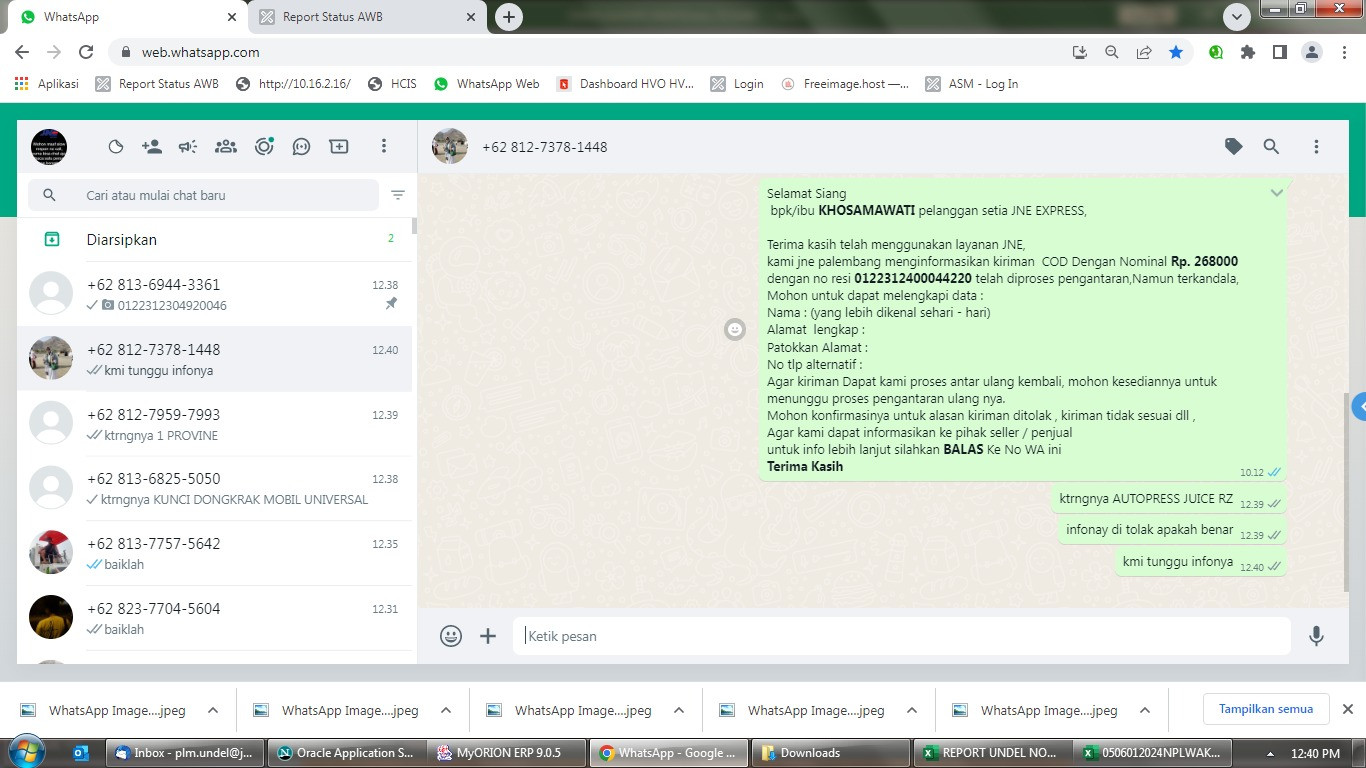Open the emoji picker beside message box
Viewport: 1366px width, 768px height.
tap(451, 636)
